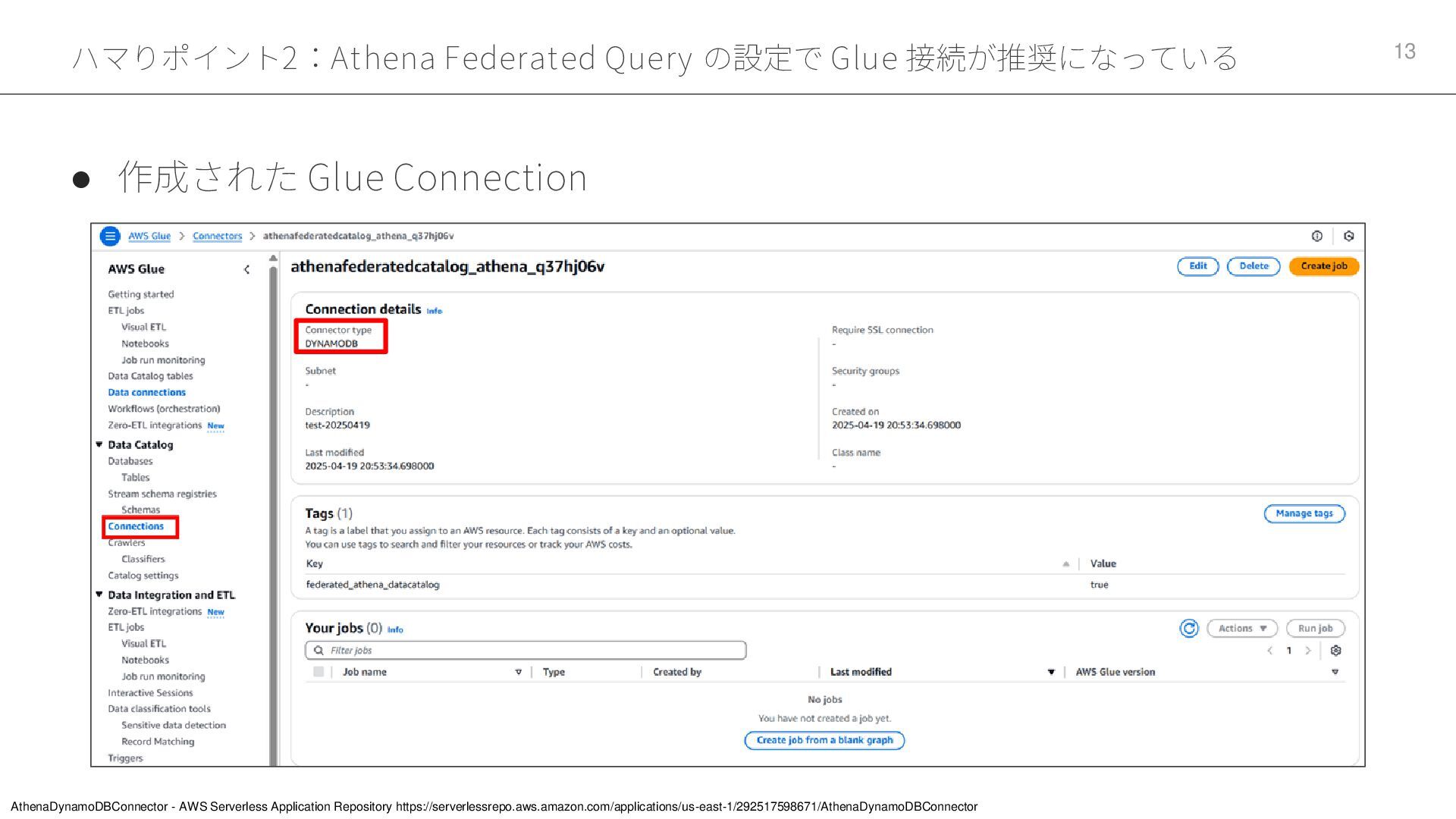This screenshot has height=819, width=1456.
Task: Collapse the Data Catalog section
Action: coord(99,444)
